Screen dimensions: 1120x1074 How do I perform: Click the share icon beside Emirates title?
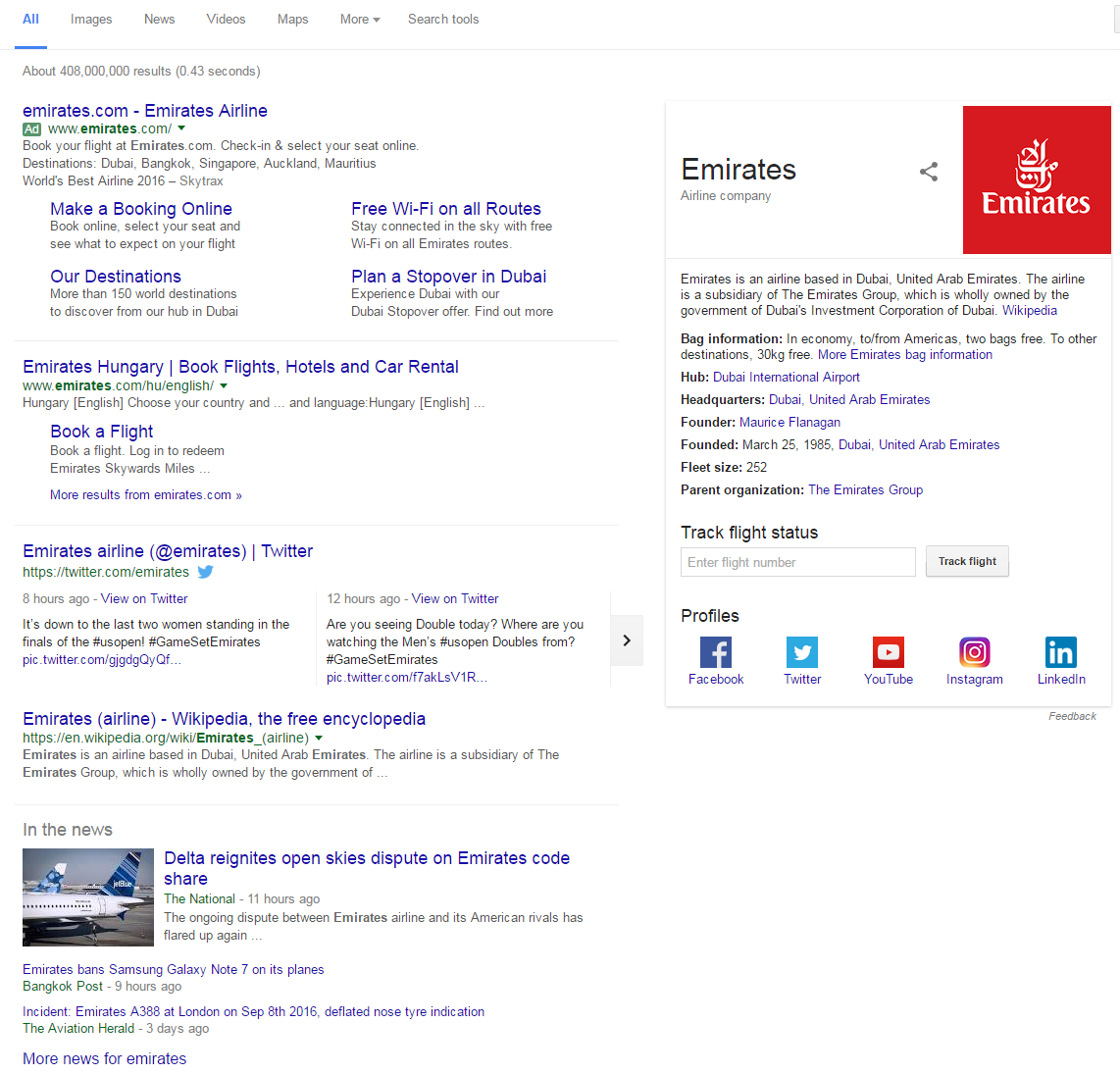(x=928, y=173)
